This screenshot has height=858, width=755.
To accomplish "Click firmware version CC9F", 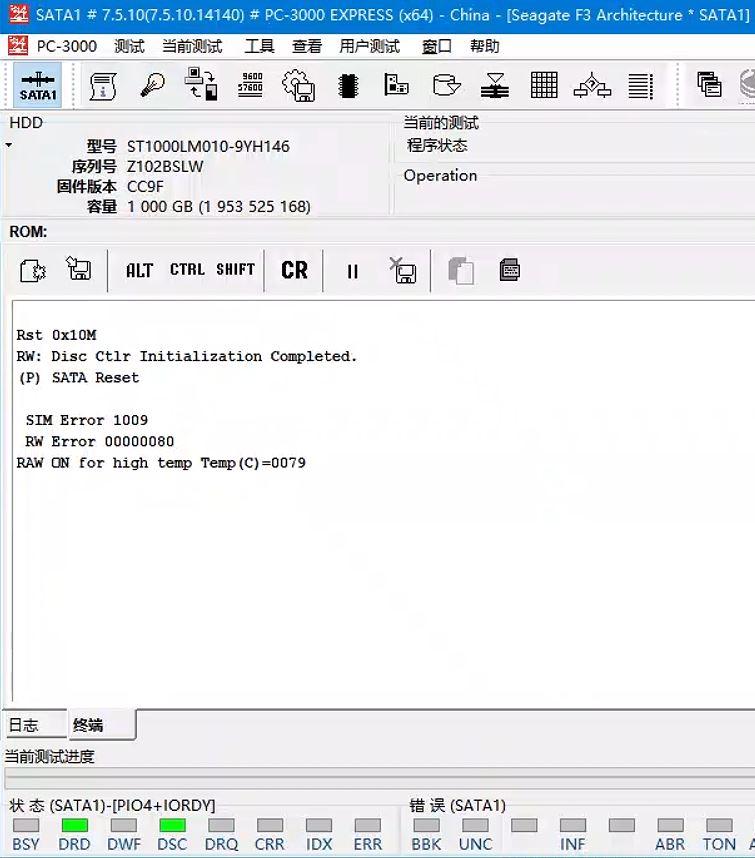I will click(x=145, y=187).
